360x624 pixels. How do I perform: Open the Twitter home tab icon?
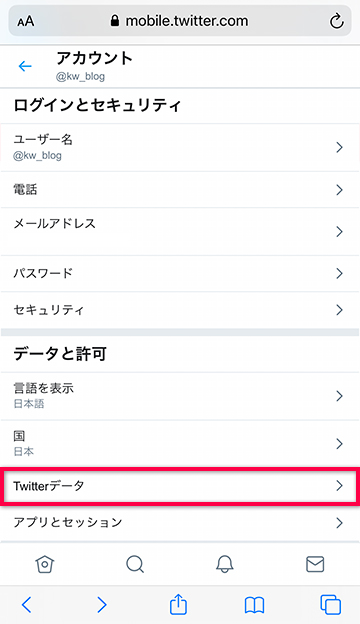(45, 564)
